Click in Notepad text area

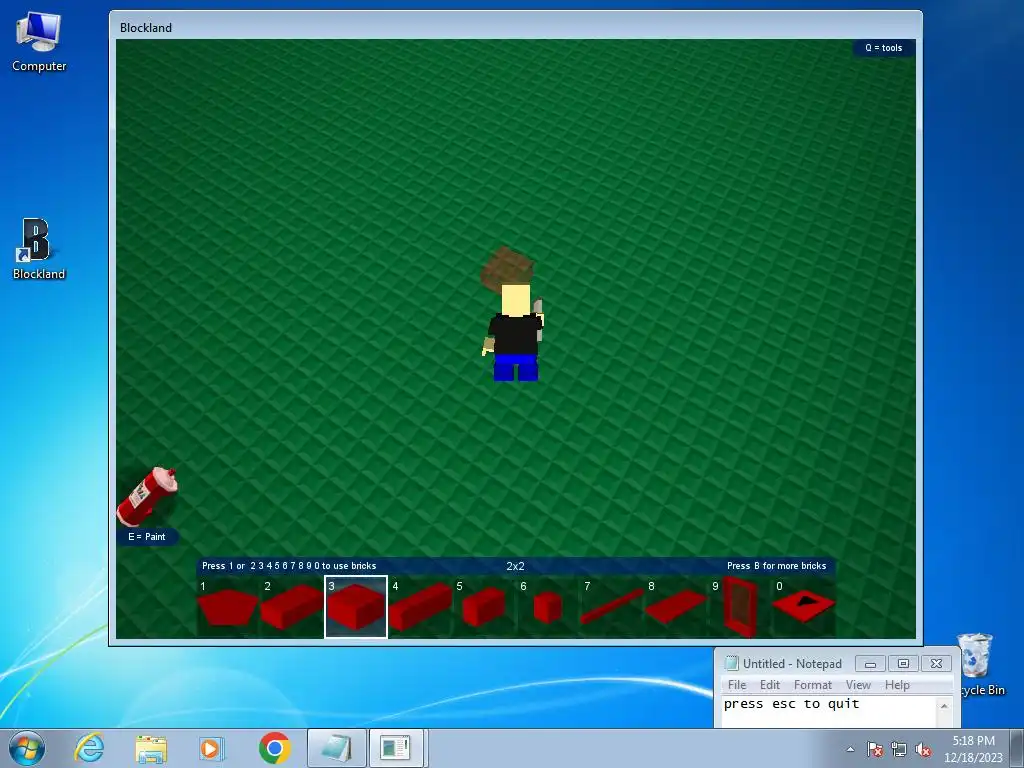(x=828, y=711)
